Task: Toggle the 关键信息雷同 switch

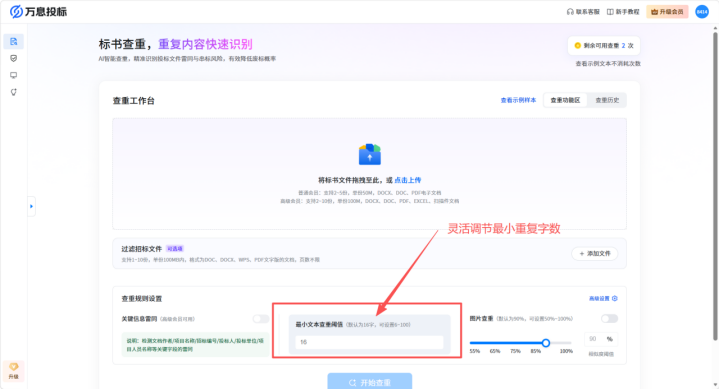Action: [261, 319]
